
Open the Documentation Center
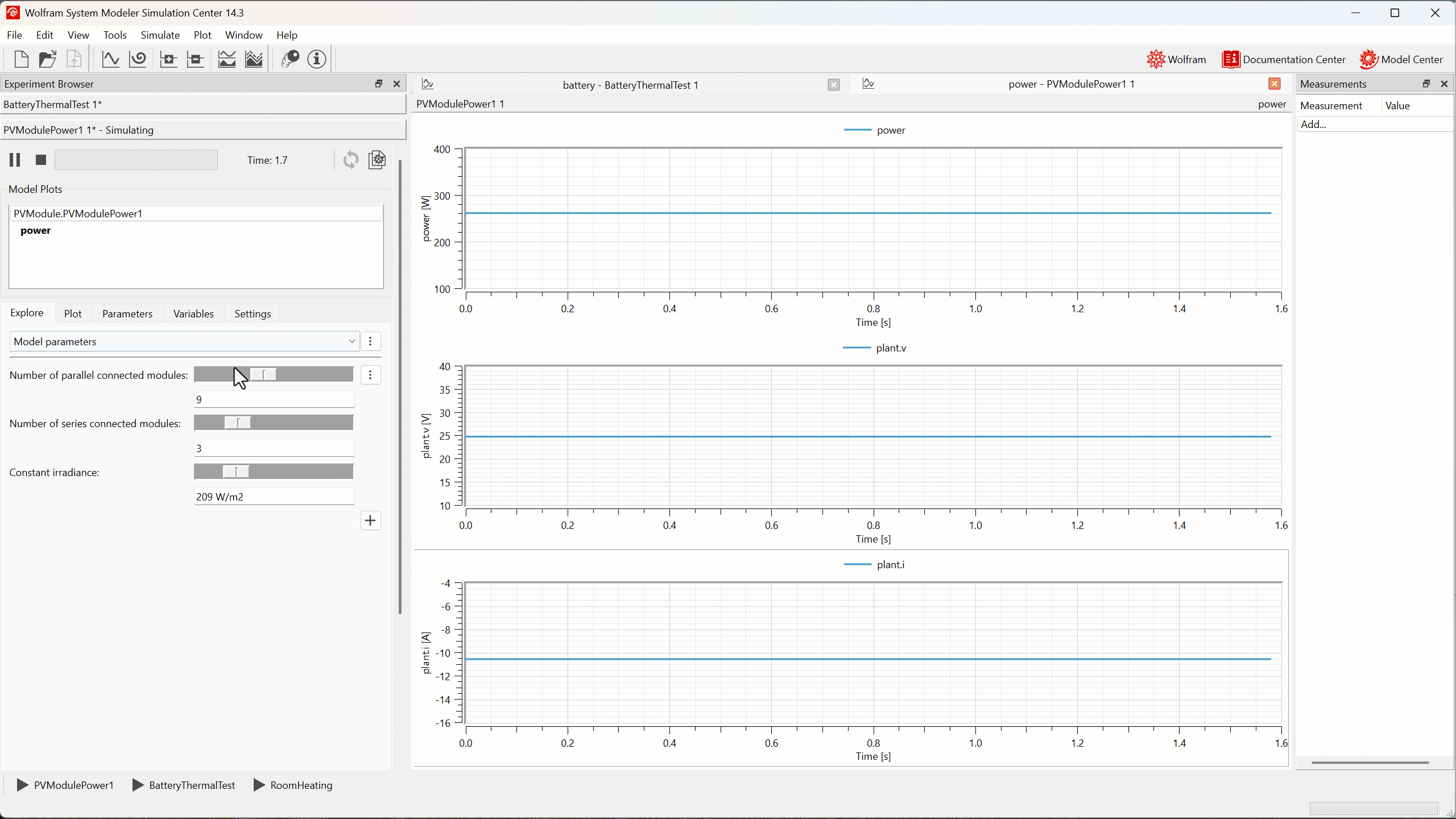pos(1284,59)
